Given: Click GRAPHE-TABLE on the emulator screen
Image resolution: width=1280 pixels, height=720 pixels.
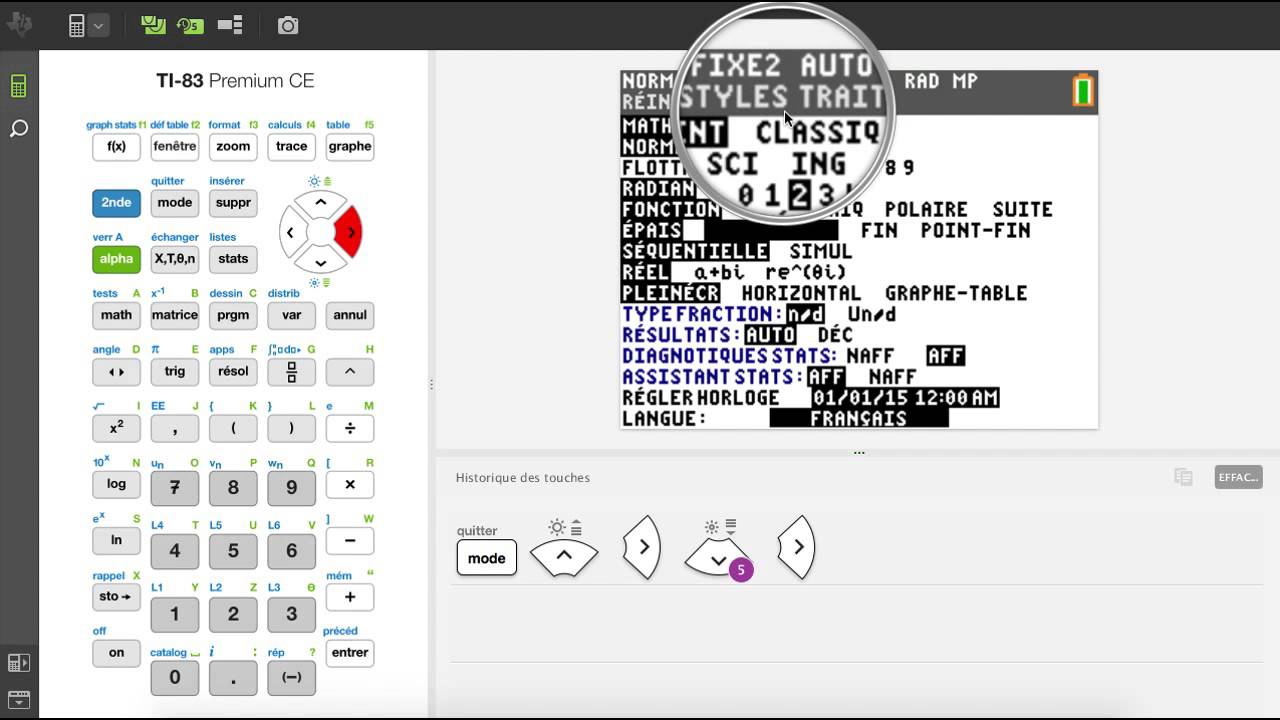Looking at the screenshot, I should [956, 293].
